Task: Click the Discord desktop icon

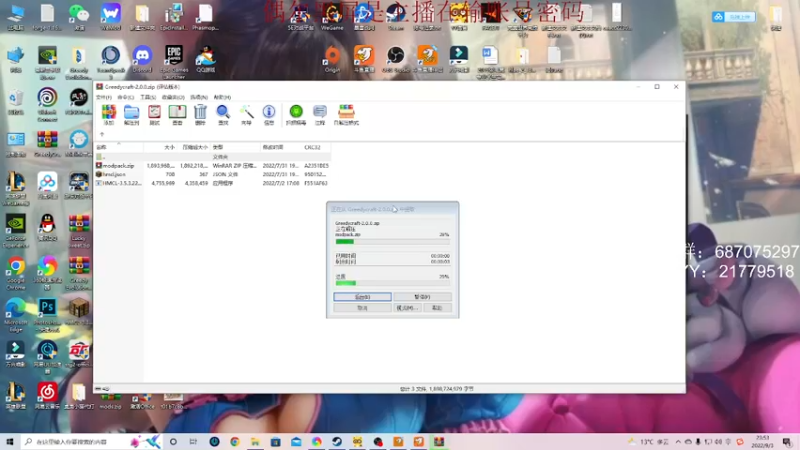Action: 142,60
